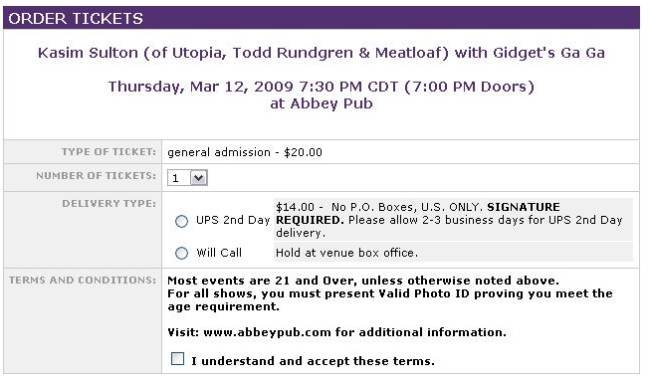Click the bold SIGNATURE REQUIRED text
The height and width of the screenshot is (382, 650).
coord(418,213)
